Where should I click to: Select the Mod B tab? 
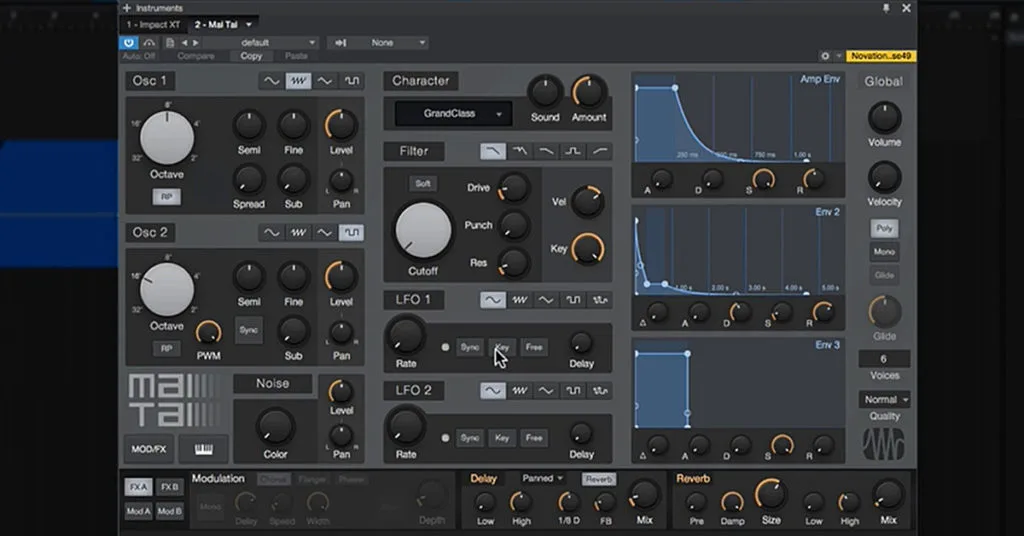click(169, 511)
